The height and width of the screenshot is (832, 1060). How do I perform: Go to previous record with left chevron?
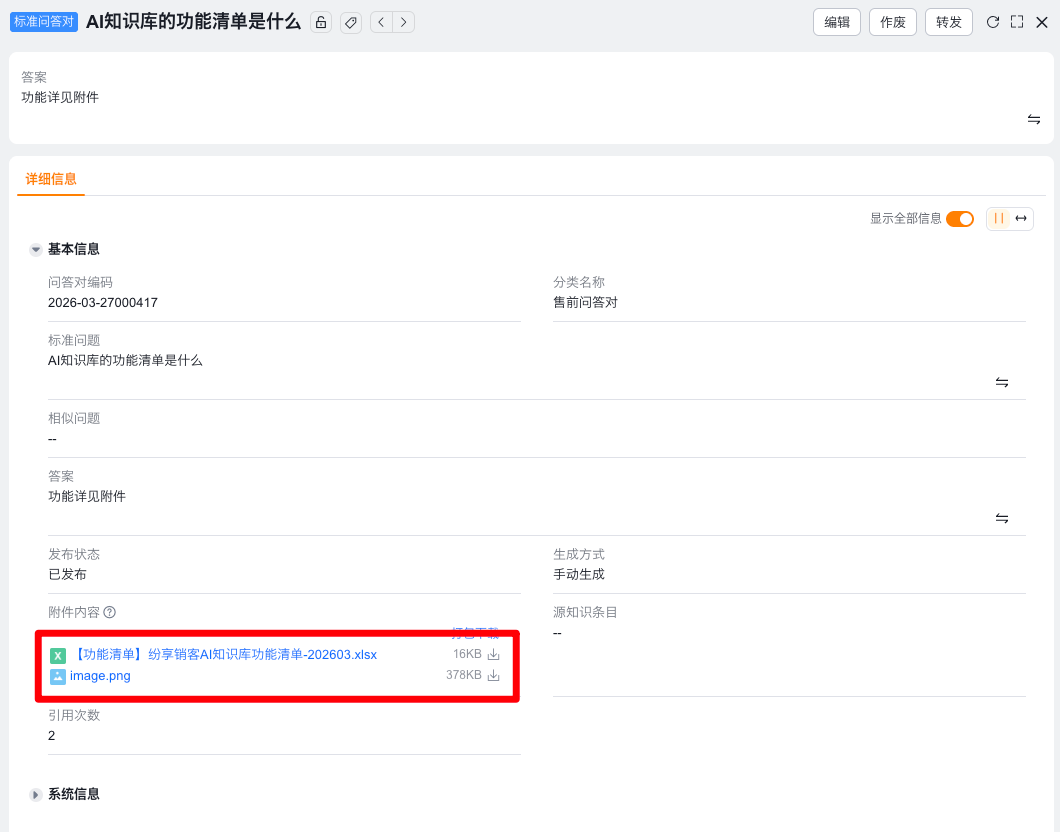pos(381,22)
